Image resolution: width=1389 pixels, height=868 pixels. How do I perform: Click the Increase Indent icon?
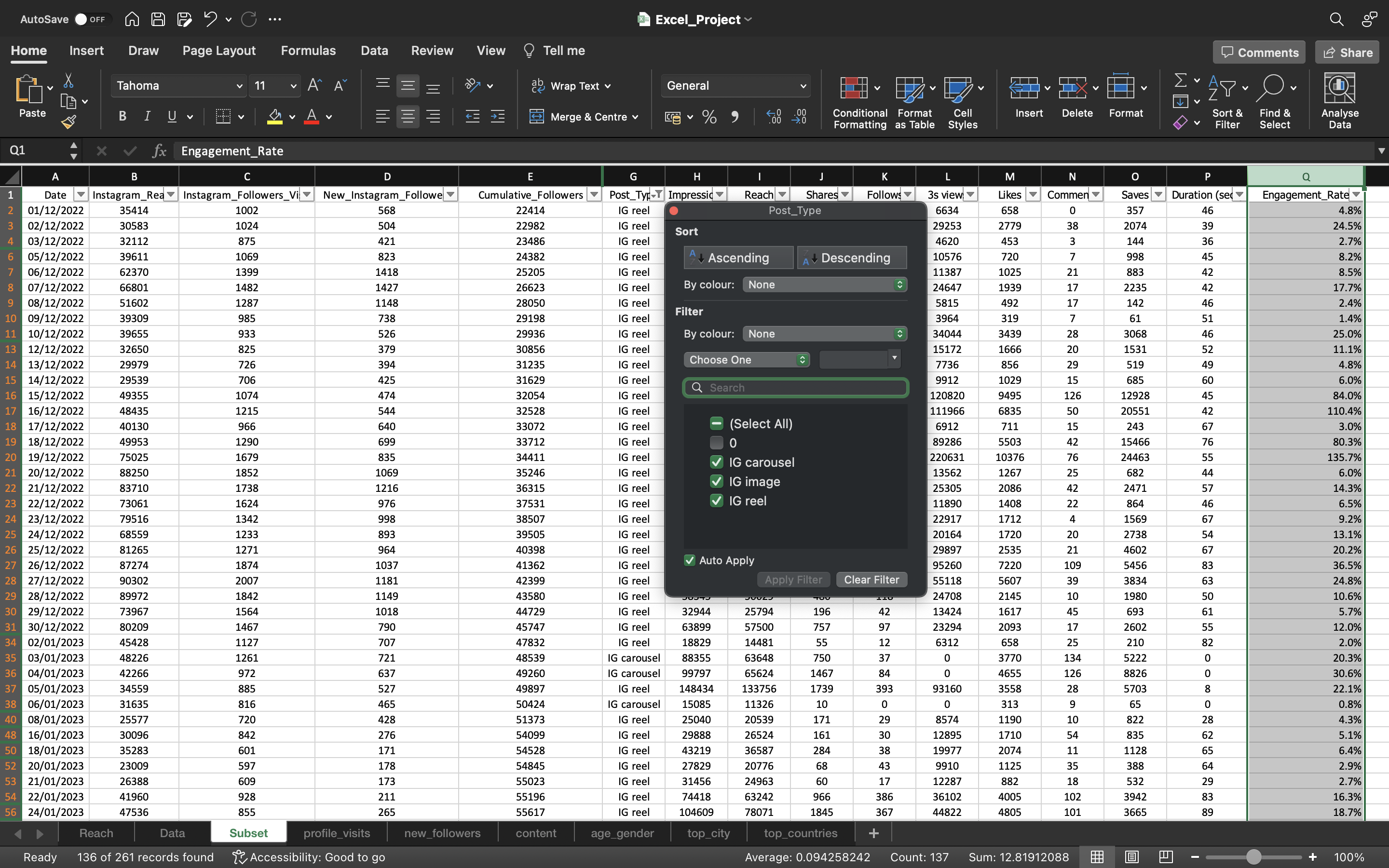pos(497,117)
